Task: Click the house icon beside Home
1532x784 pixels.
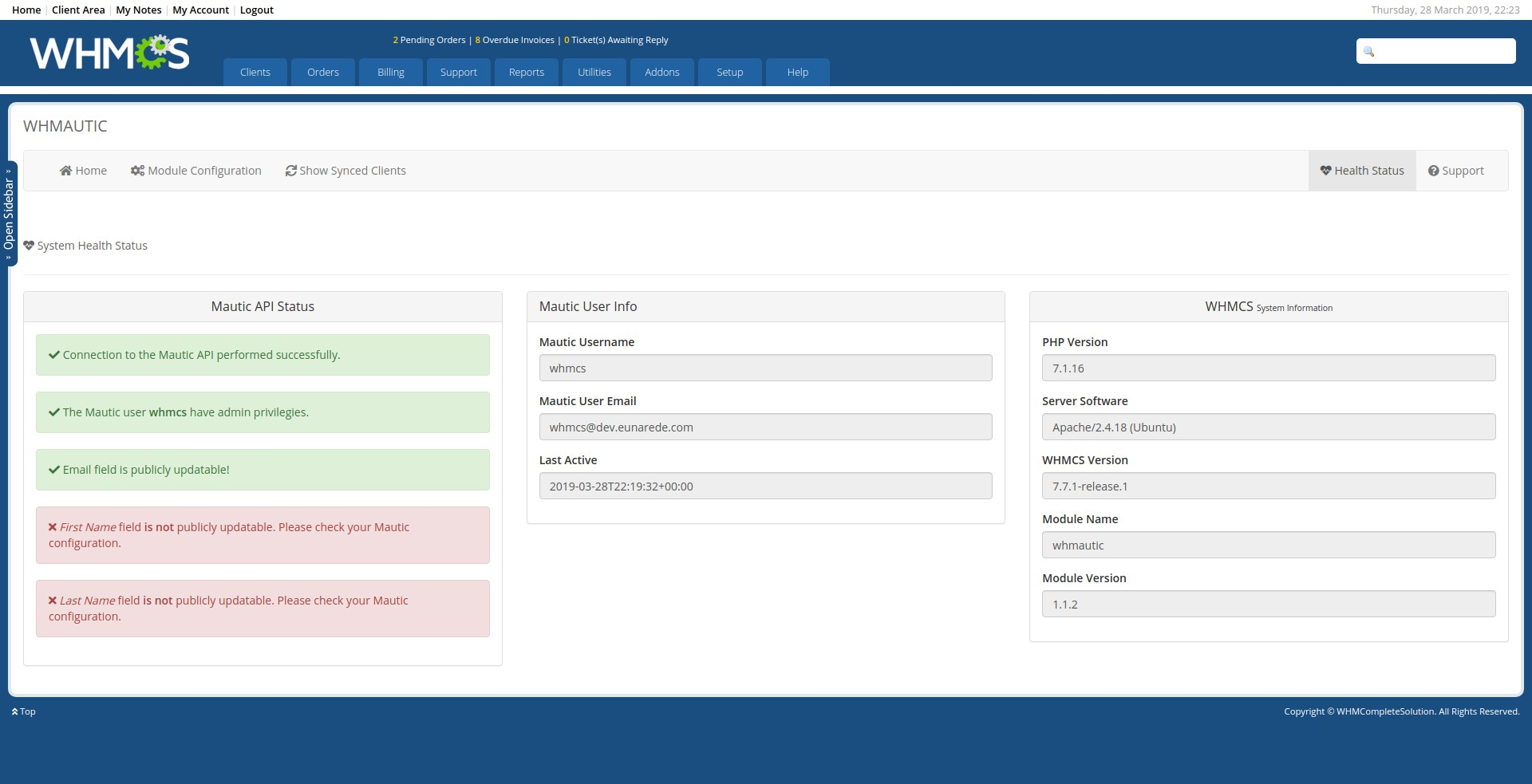Action: (x=65, y=171)
